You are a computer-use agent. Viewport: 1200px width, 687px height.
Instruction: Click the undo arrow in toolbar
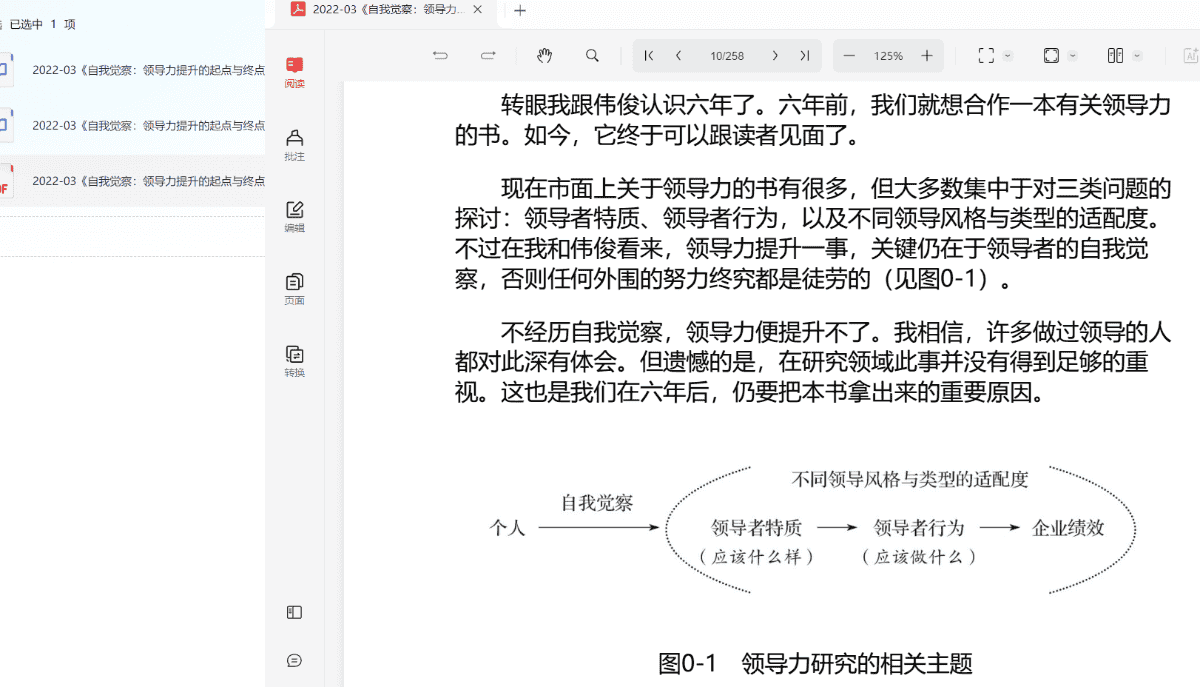pyautogui.click(x=440, y=56)
